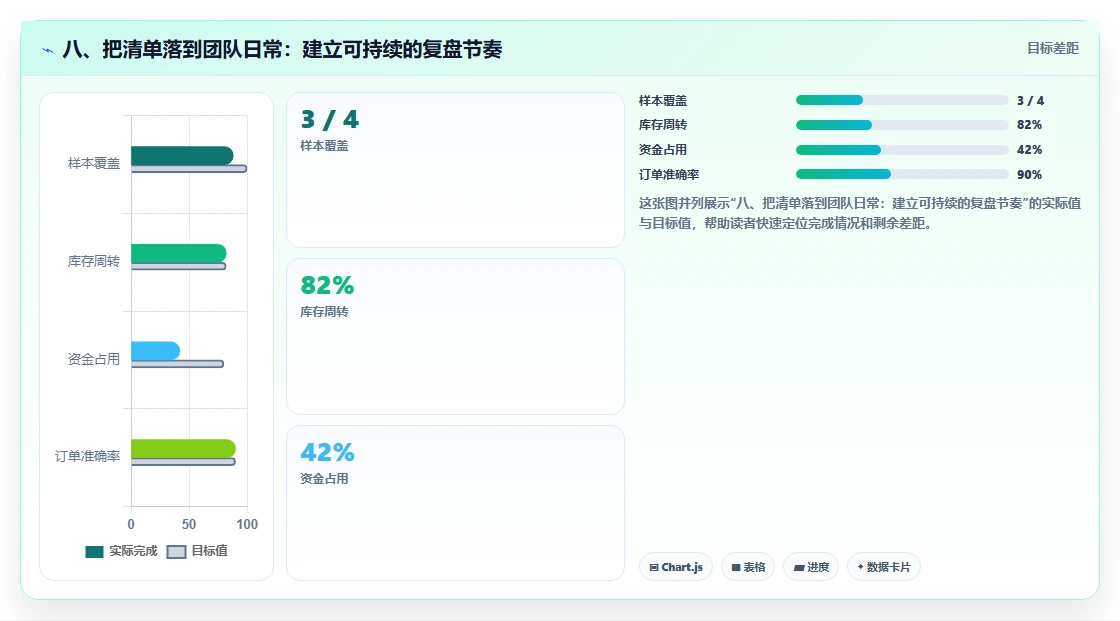Screen dimensions: 1120x621
Task: Click the 82% value in progress list
Action: pyautogui.click(x=1029, y=125)
